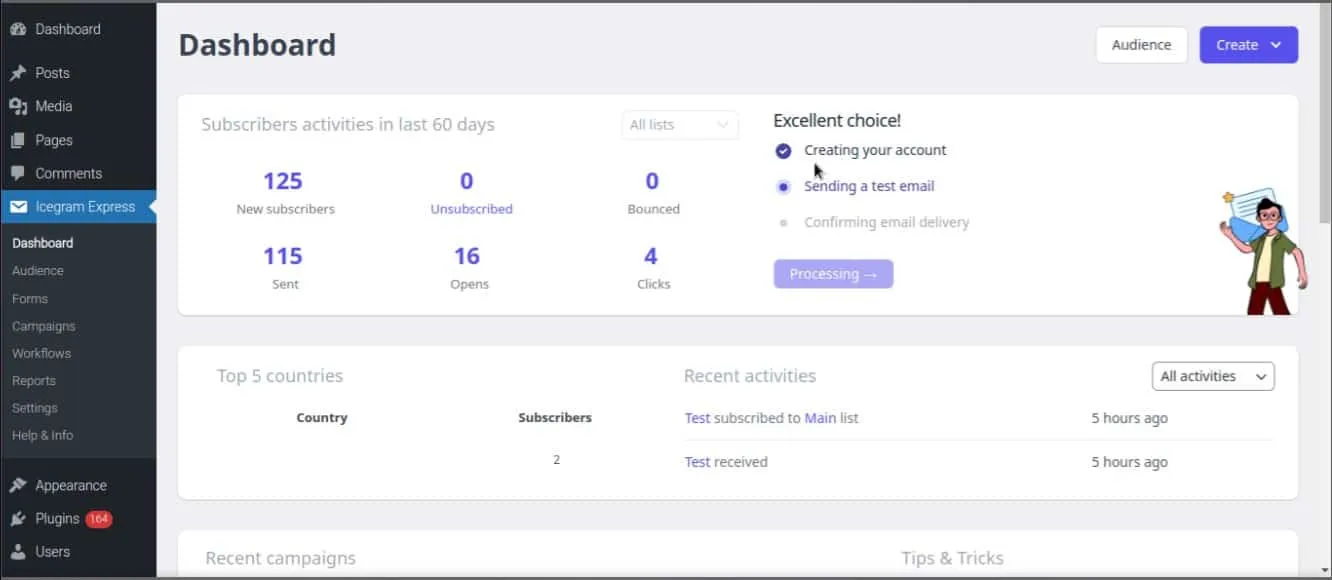Select the Pages icon in sidebar
Screen dimensions: 1332x580
pyautogui.click(x=18, y=140)
